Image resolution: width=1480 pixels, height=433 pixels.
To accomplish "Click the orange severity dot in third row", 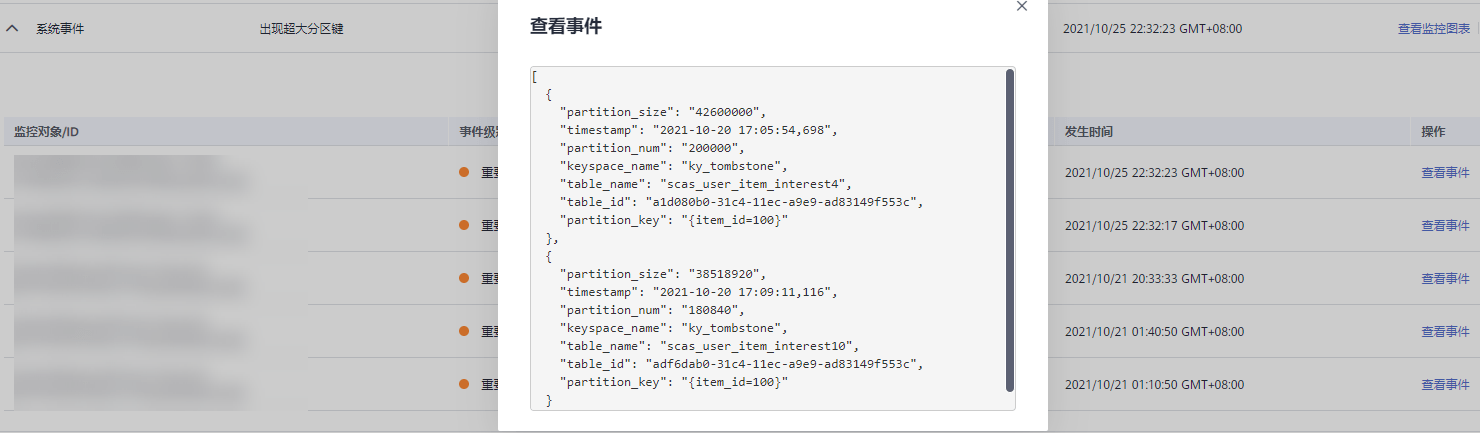I will (464, 278).
